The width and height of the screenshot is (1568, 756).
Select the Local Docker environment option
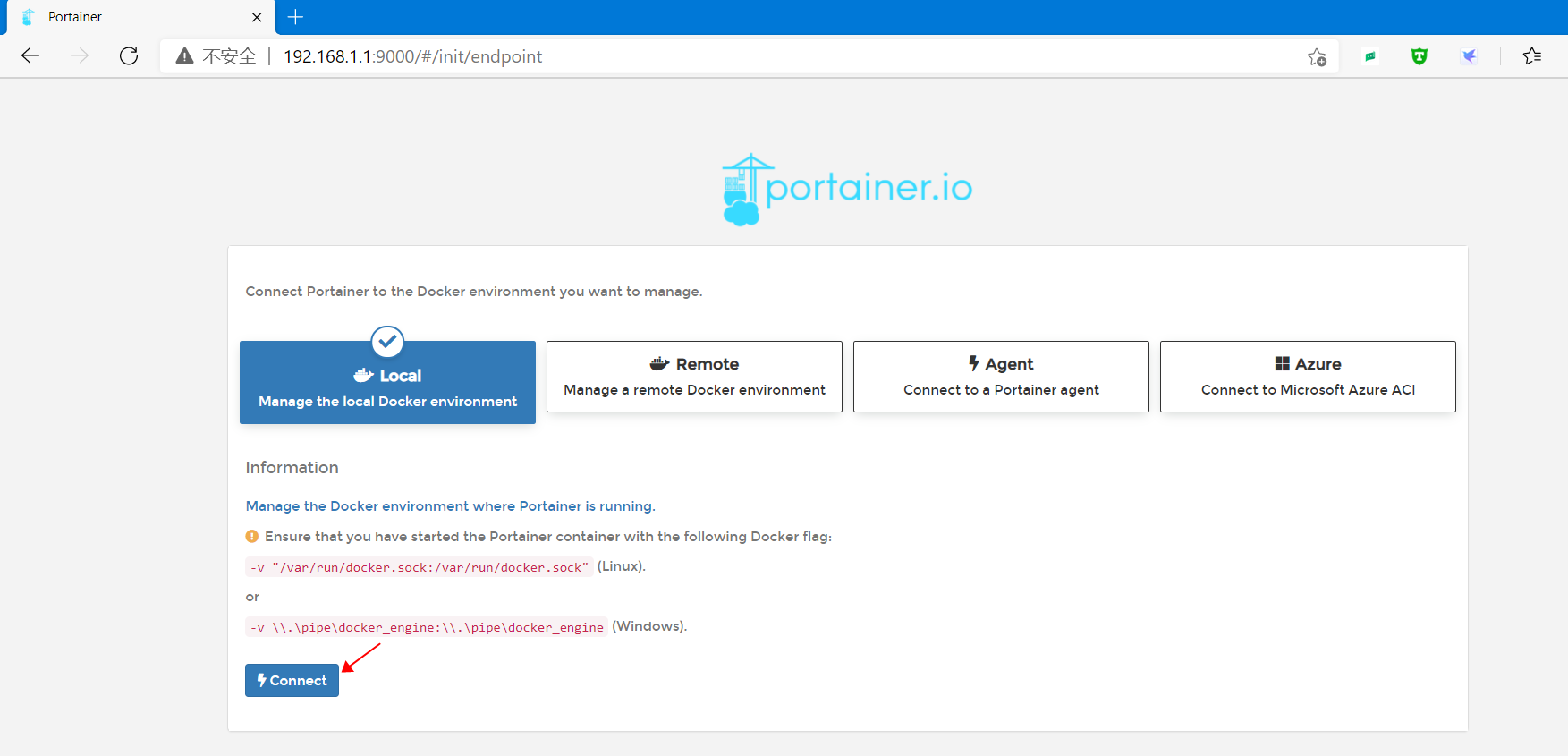(x=387, y=382)
